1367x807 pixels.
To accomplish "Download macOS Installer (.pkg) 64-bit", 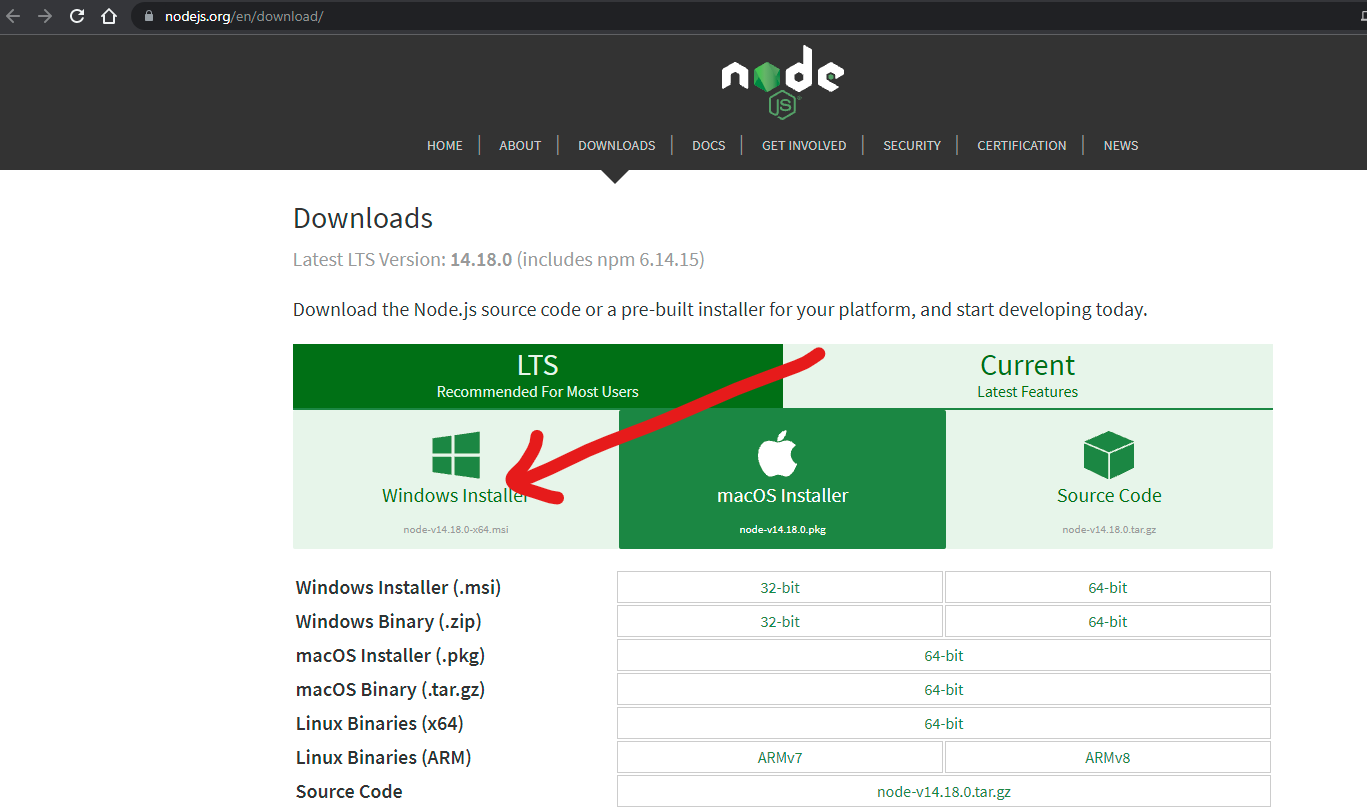I will click(944, 656).
